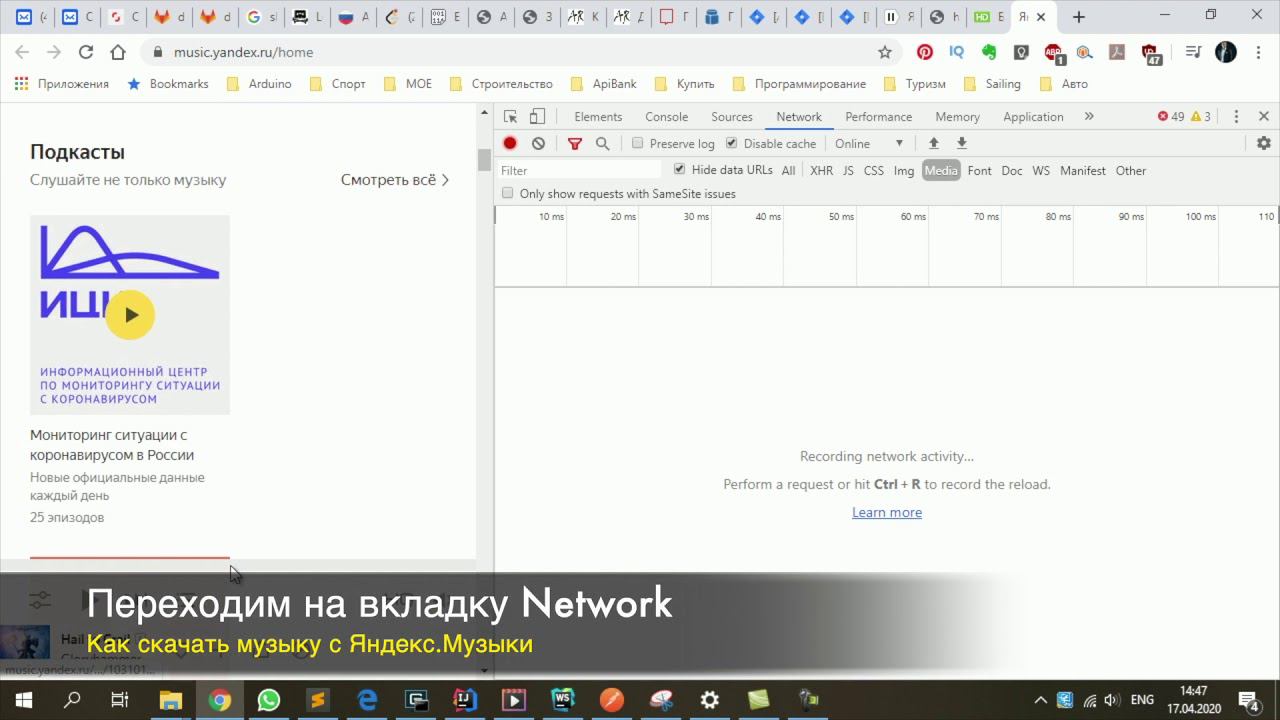1280x720 pixels.
Task: Uncheck the Disable cache checkbox
Action: point(731,143)
